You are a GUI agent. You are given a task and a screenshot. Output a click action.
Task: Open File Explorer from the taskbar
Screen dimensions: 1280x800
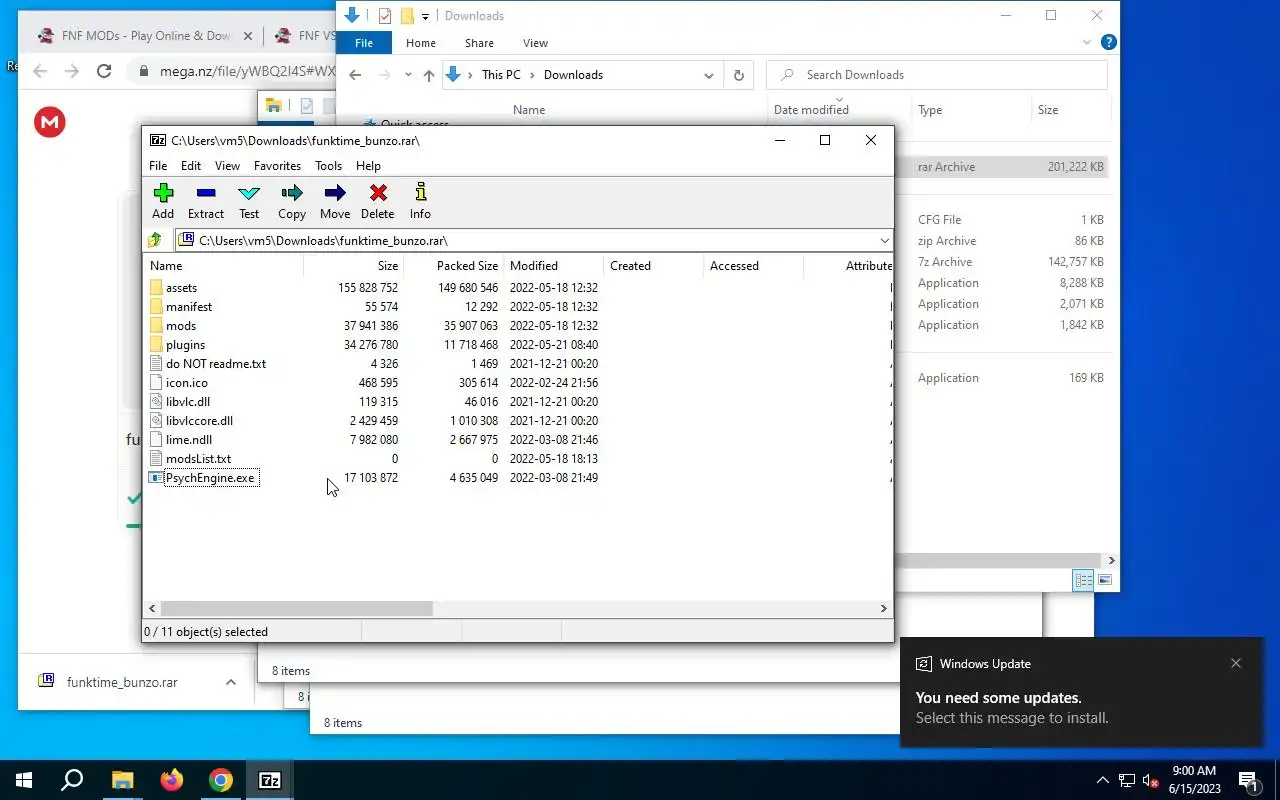coord(122,780)
